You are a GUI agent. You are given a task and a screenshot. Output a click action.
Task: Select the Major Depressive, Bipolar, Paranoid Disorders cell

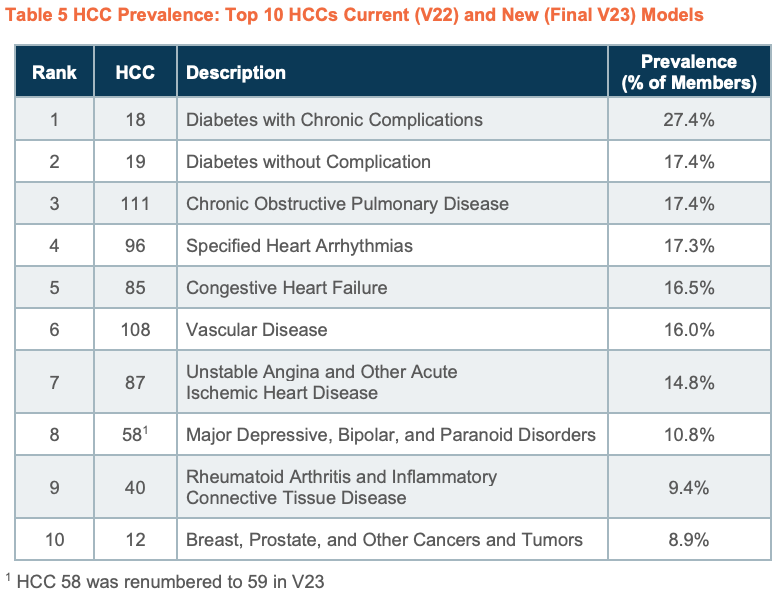[390, 434]
